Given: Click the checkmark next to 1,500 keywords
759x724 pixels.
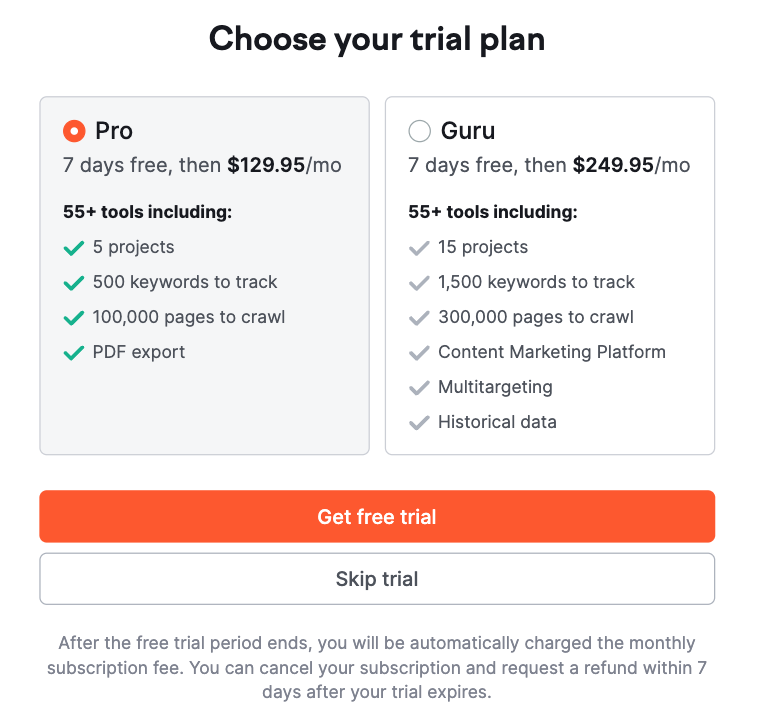Looking at the screenshot, I should (419, 283).
